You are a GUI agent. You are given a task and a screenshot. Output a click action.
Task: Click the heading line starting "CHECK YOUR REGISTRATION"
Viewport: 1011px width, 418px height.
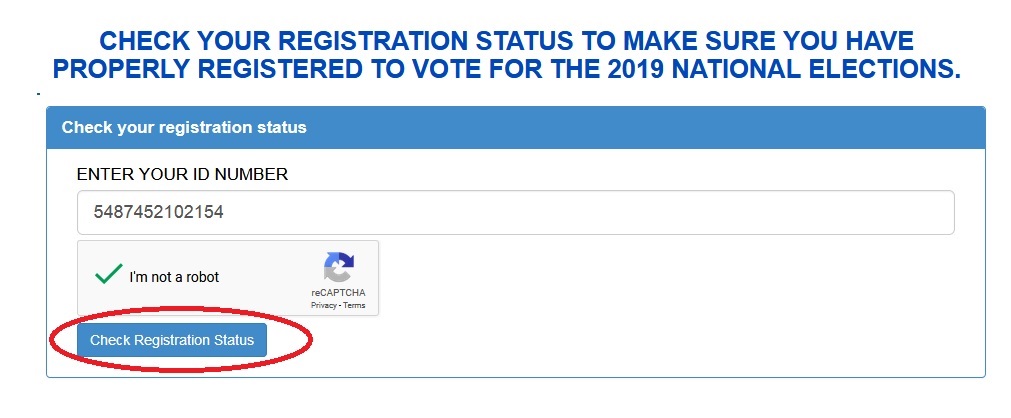point(507,41)
